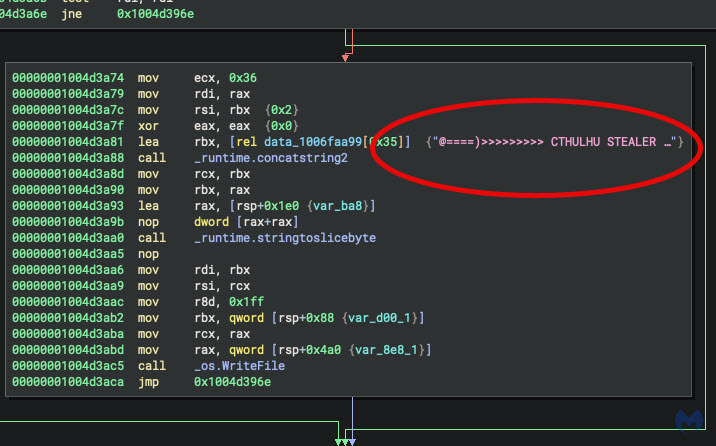The height and width of the screenshot is (446, 716).
Task: Click address 00000001004d3a90
Action: point(68,190)
